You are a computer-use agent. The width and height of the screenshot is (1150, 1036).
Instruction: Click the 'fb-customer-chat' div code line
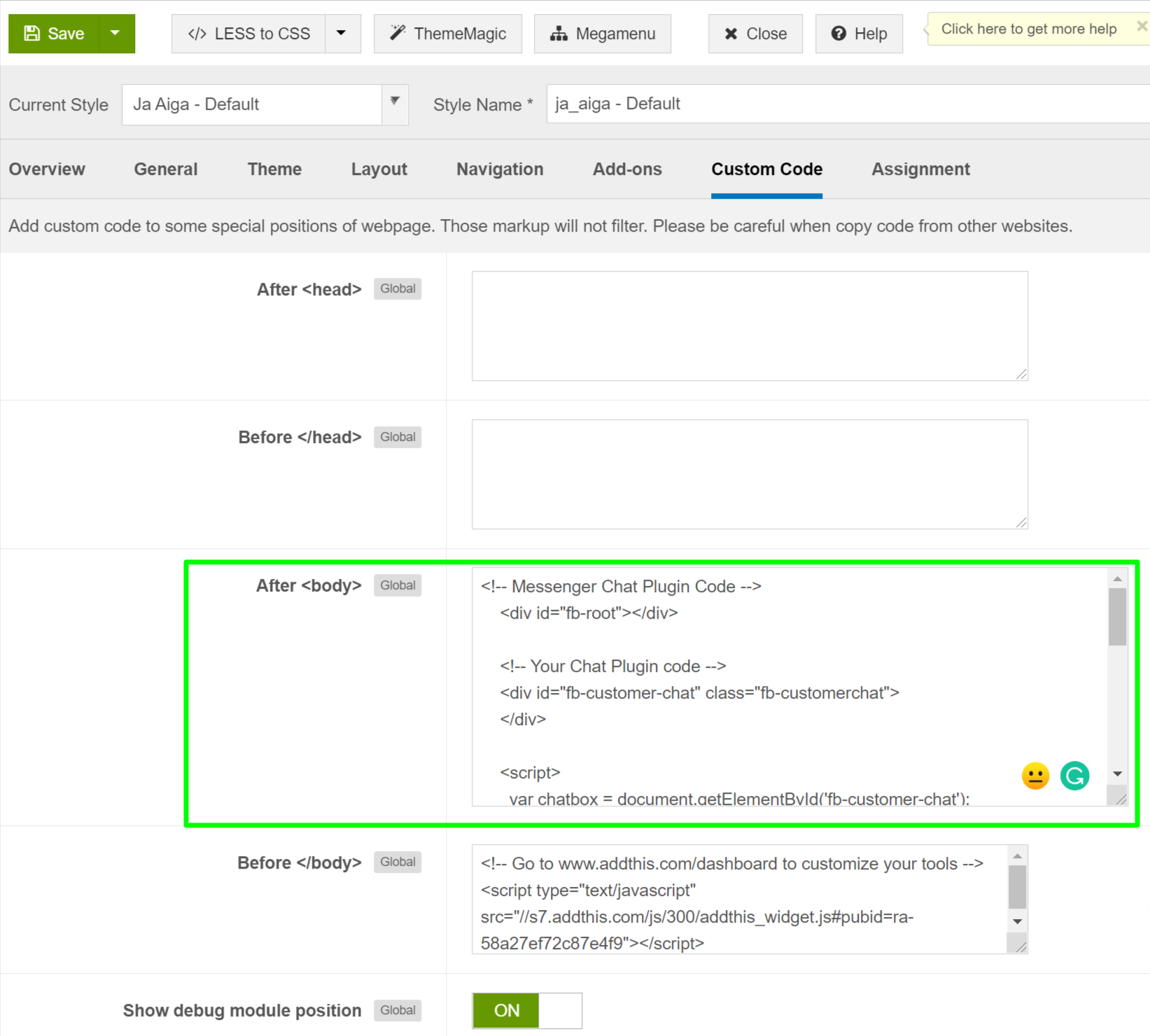699,693
